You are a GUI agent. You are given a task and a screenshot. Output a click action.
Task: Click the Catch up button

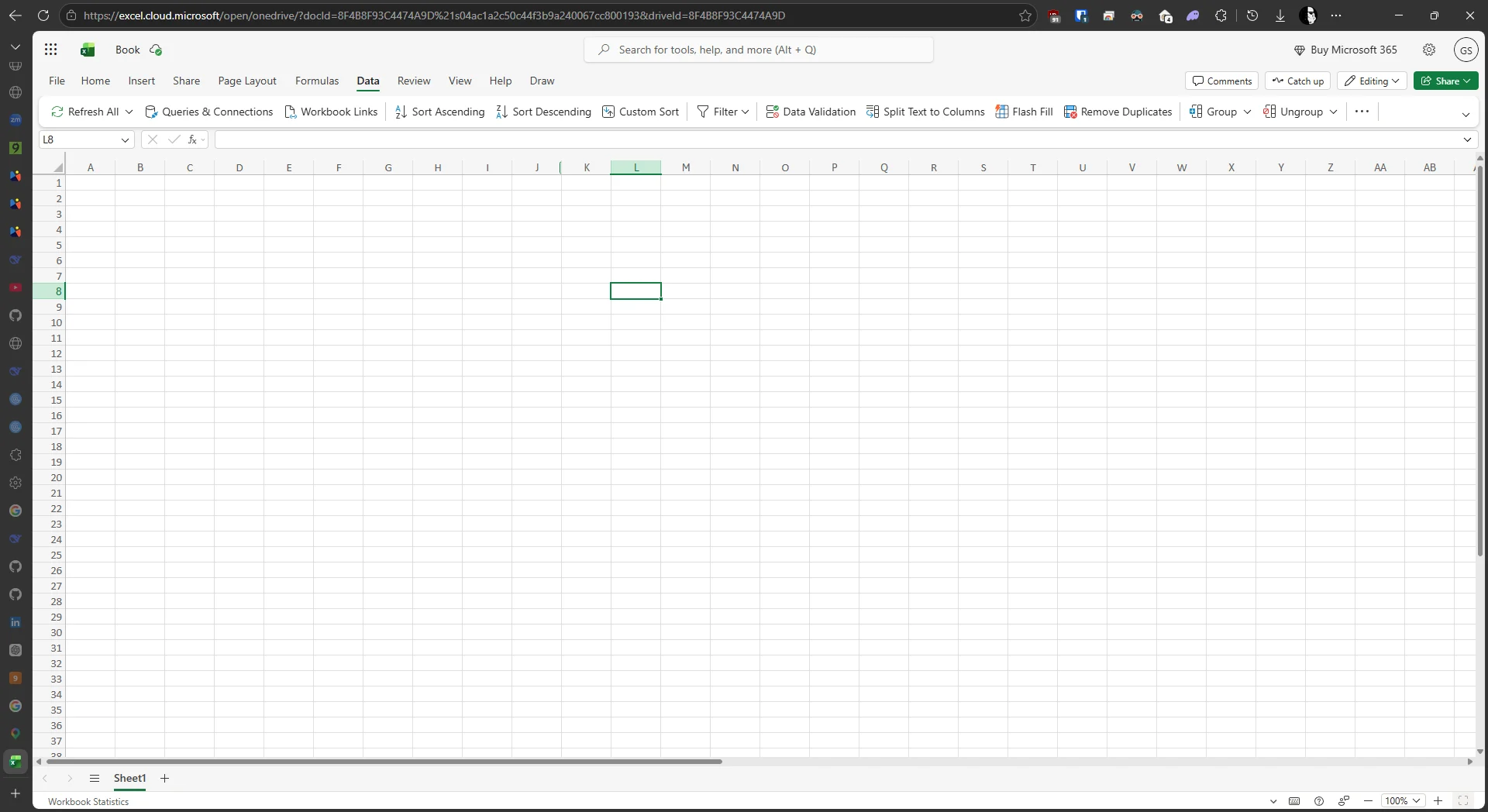(1298, 81)
